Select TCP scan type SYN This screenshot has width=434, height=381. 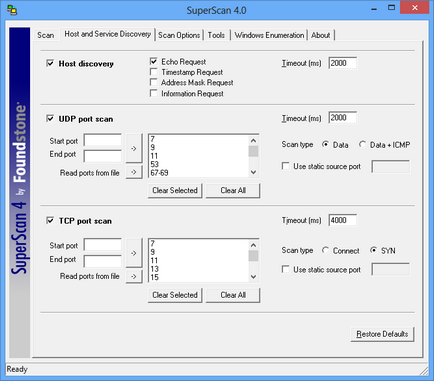point(374,250)
